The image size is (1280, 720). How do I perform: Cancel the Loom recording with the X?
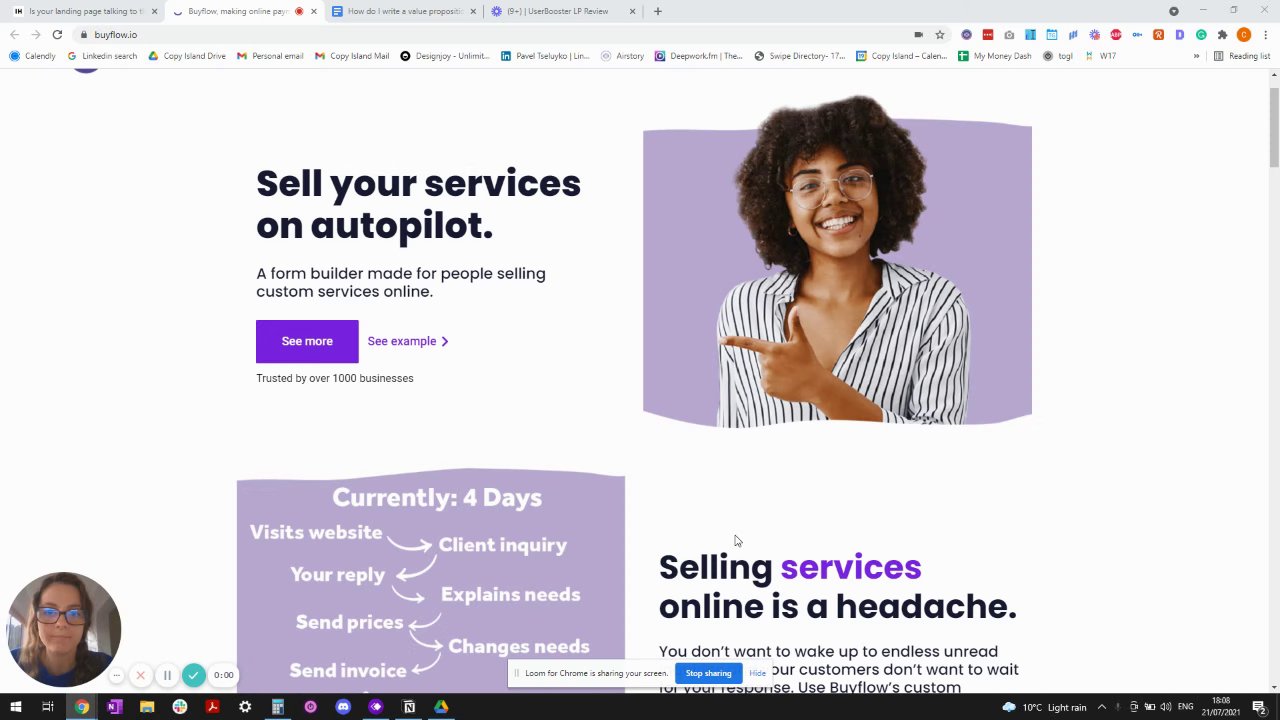(141, 675)
